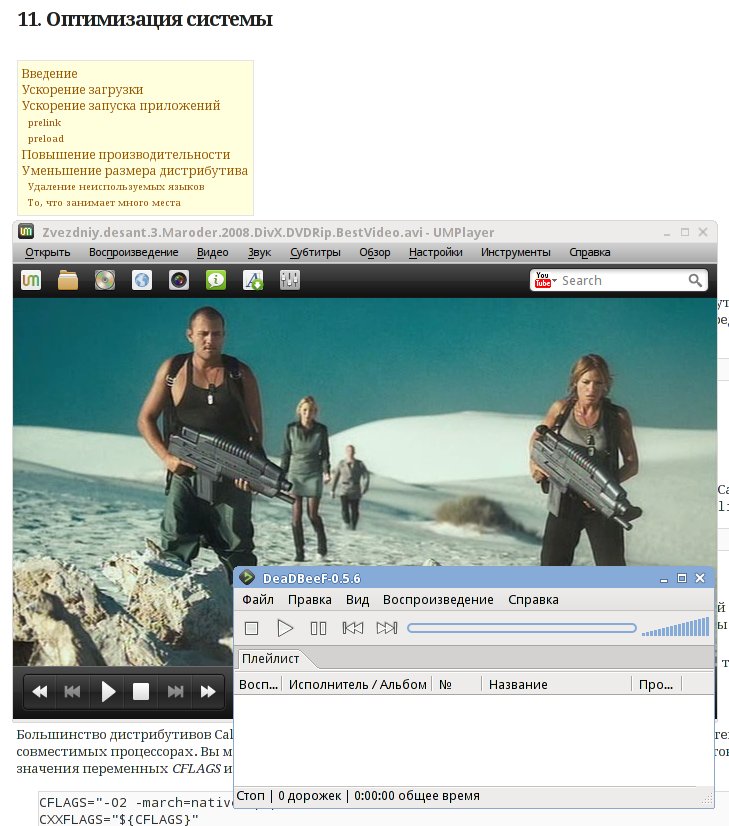Click the UMPlayer title bar app icon
This screenshot has width=729, height=826.
[26, 231]
